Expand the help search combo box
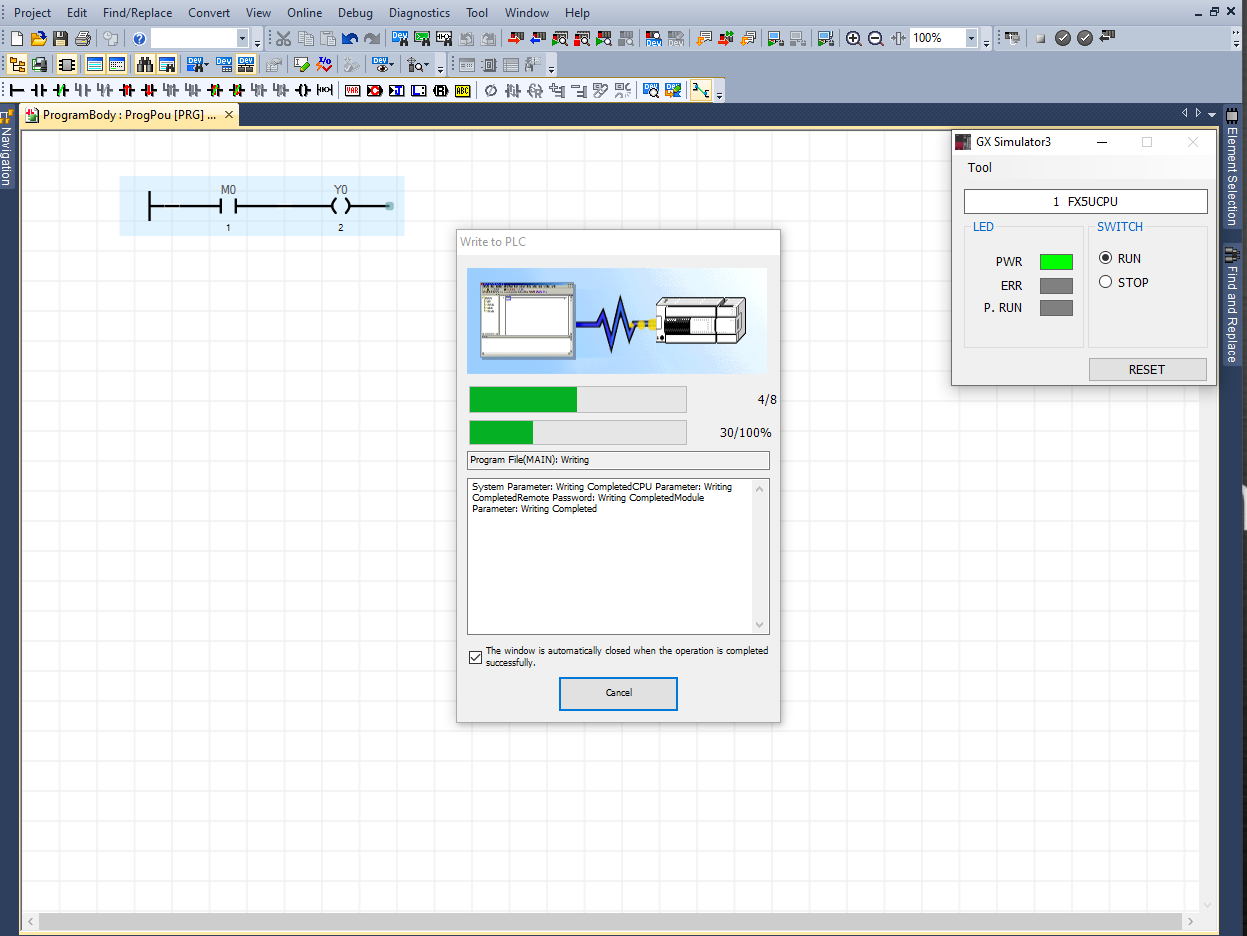The width and height of the screenshot is (1247, 936). (x=242, y=39)
